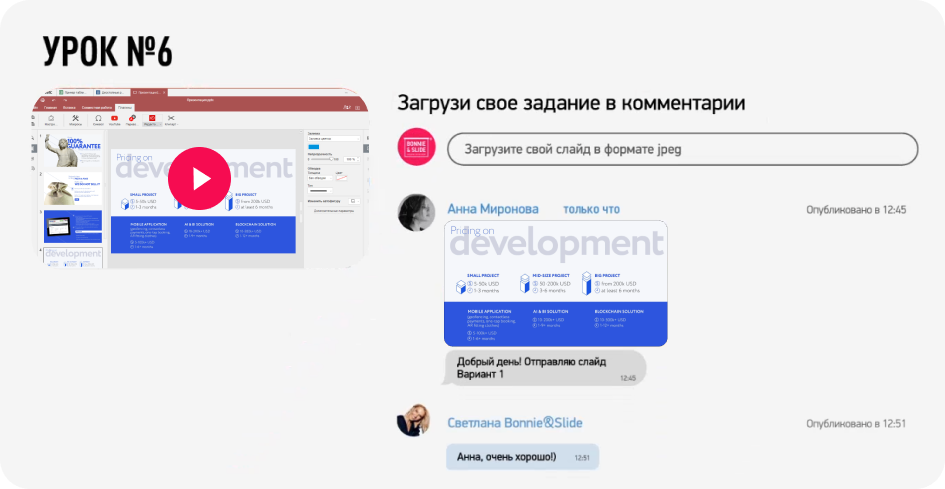This screenshot has height=489, width=945.
Task: Open Анна Миронова's profile avatar
Action: click(x=415, y=211)
